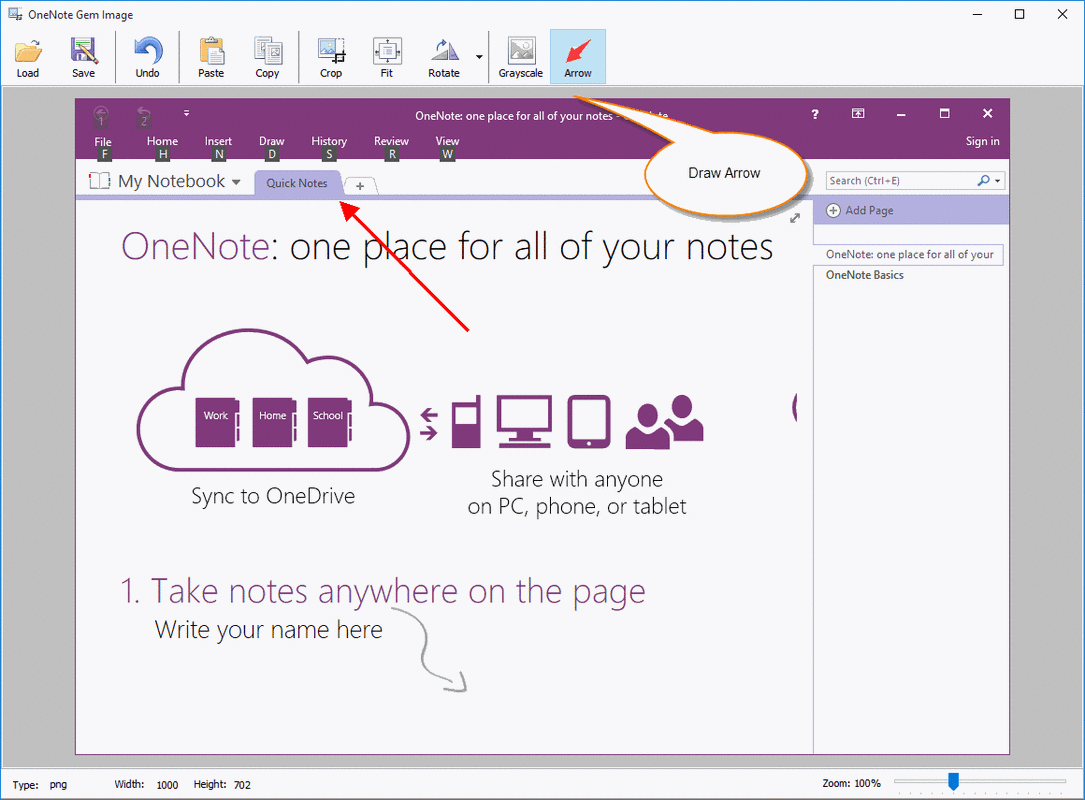
Task: Click the Sign in link
Action: (x=982, y=142)
